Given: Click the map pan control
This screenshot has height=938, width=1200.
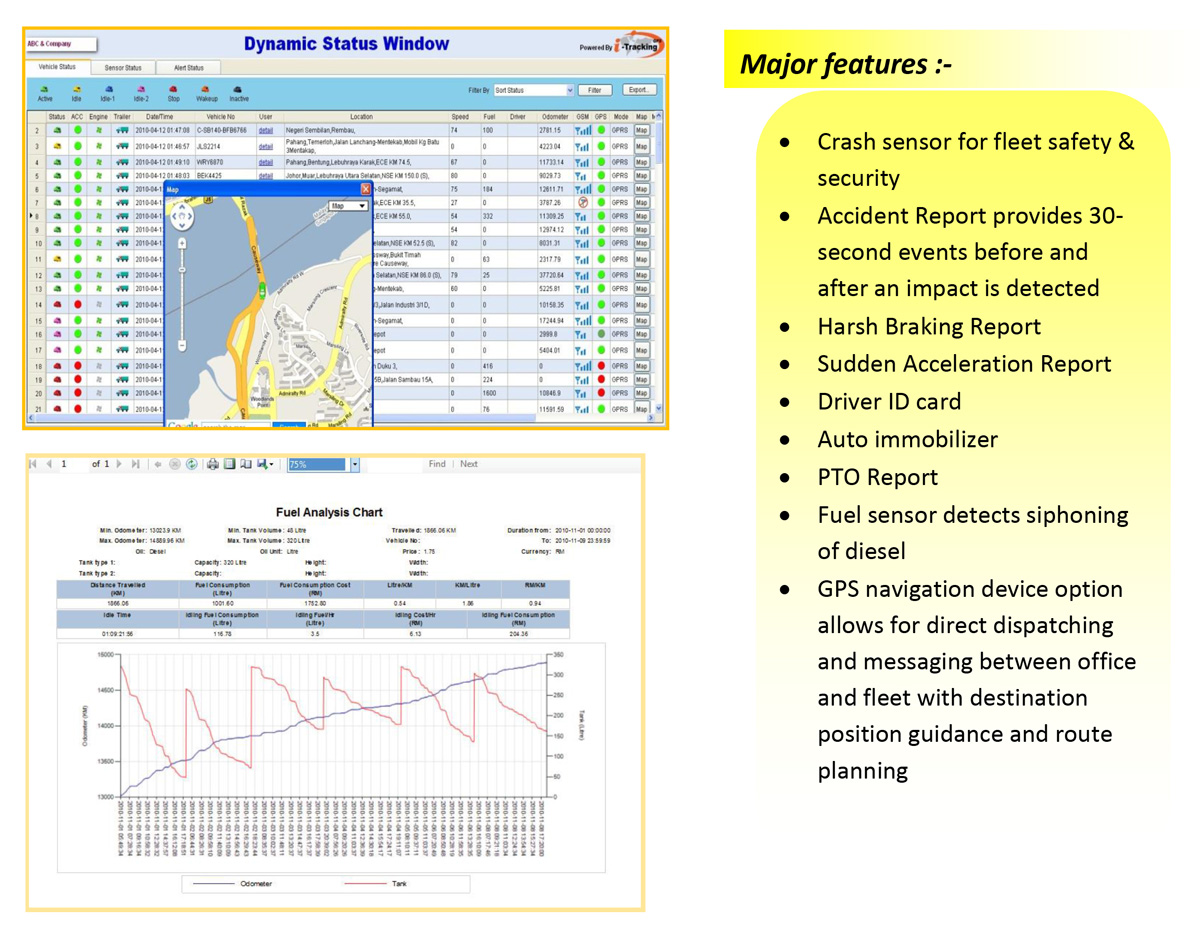Looking at the screenshot, I should coord(181,216).
